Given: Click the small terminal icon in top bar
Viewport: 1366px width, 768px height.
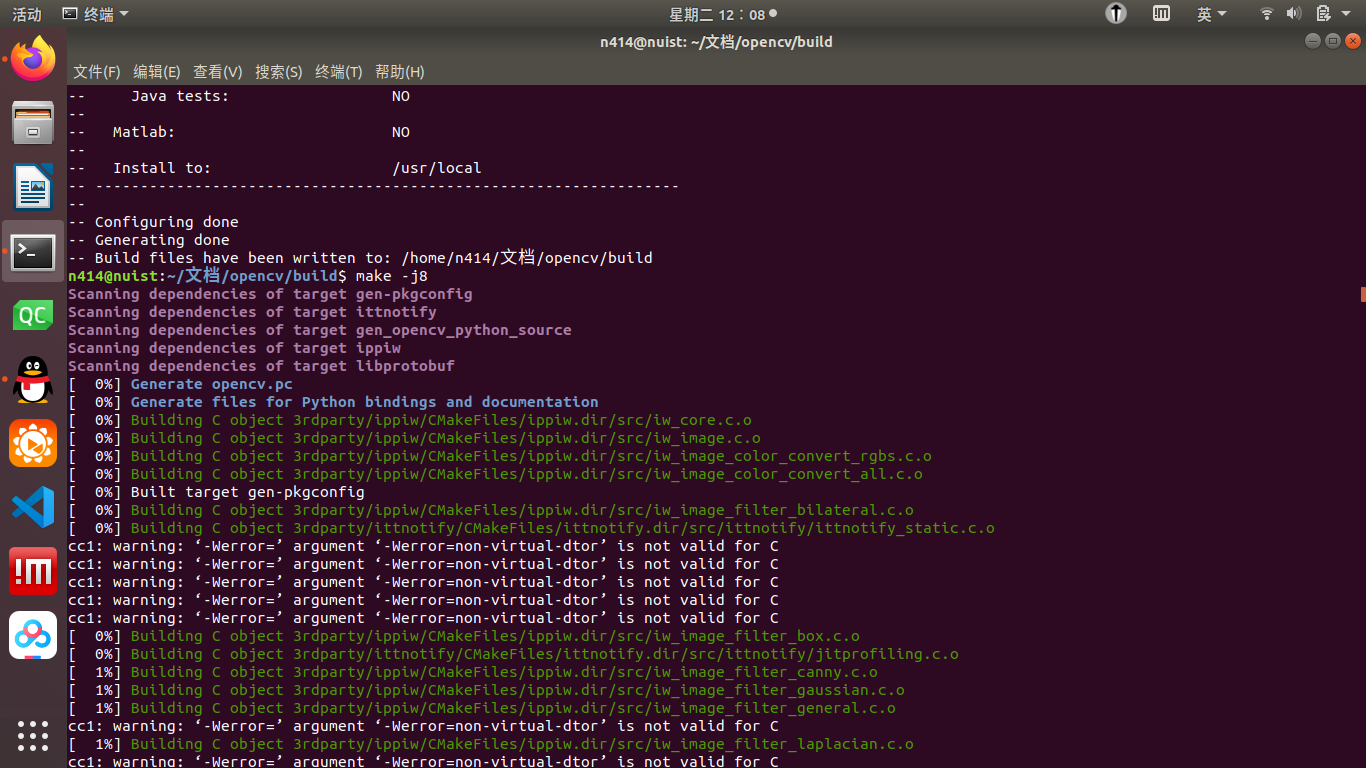Looking at the screenshot, I should 69,14.
